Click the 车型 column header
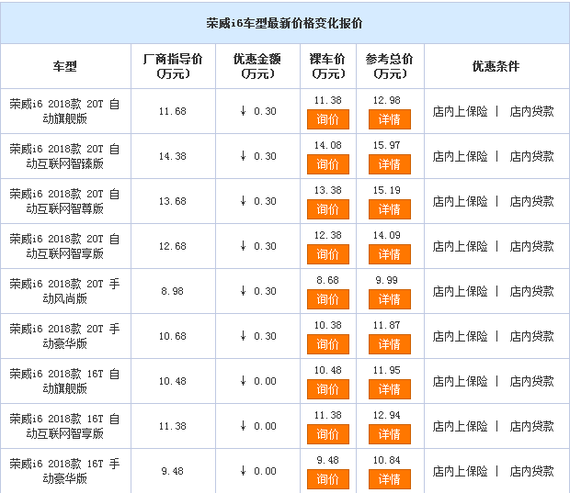 [65, 67]
